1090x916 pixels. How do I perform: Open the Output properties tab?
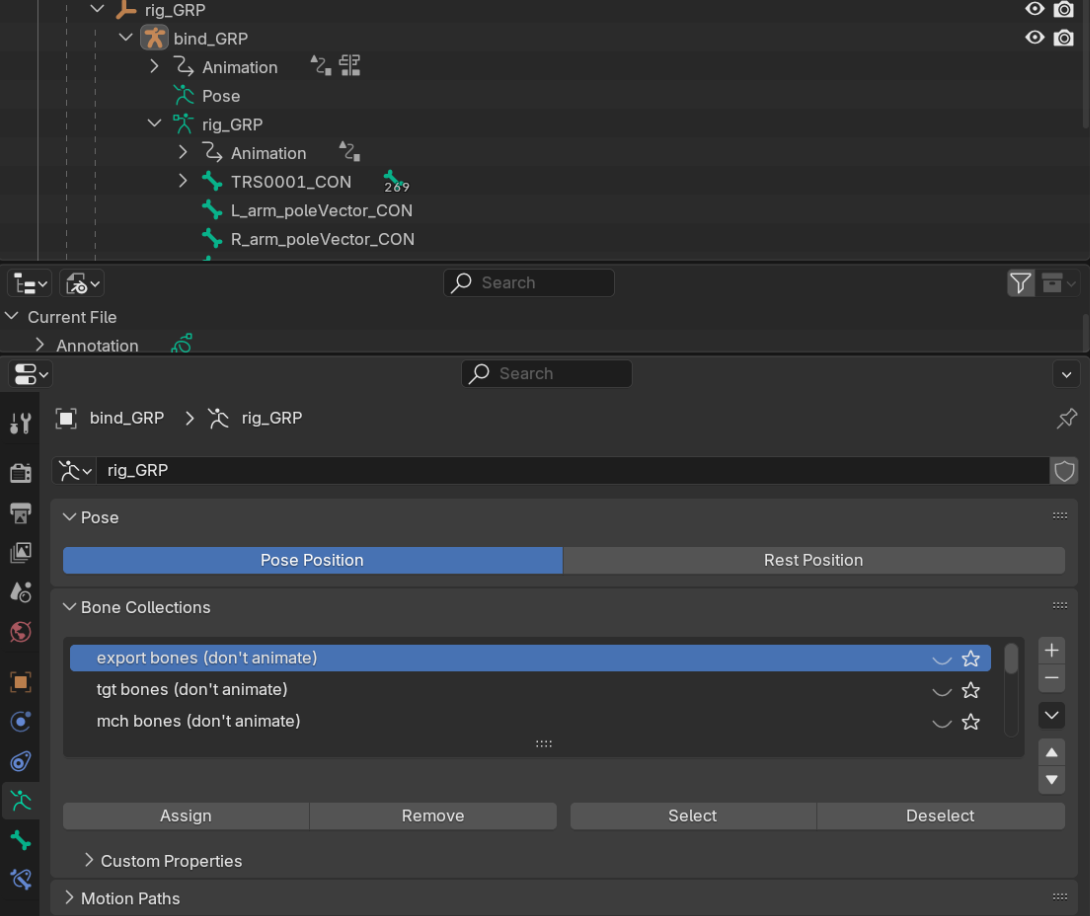click(x=20, y=513)
